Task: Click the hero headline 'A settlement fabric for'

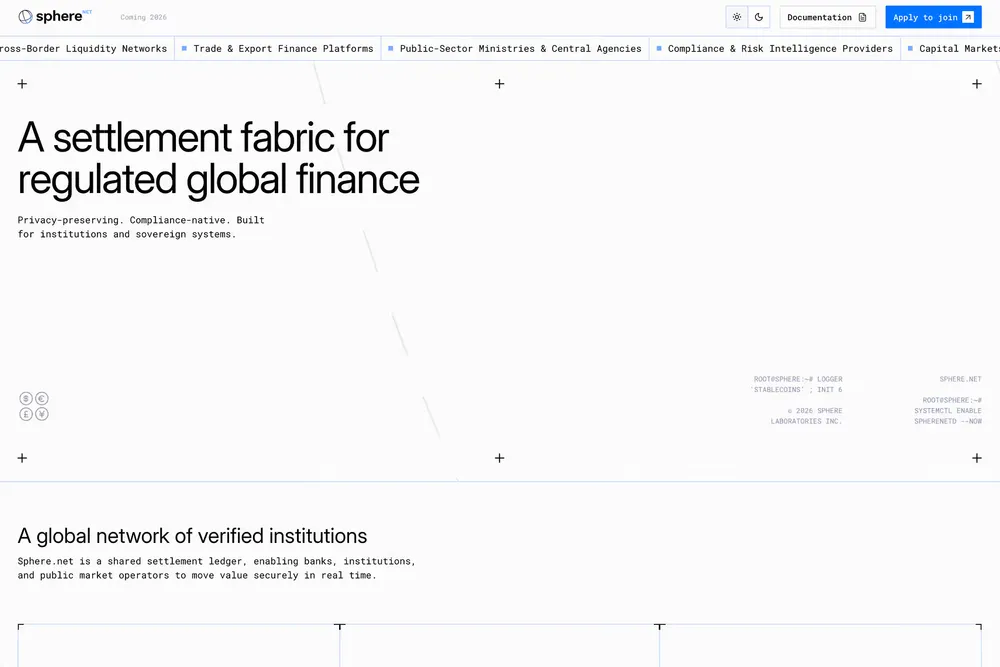Action: click(x=203, y=137)
